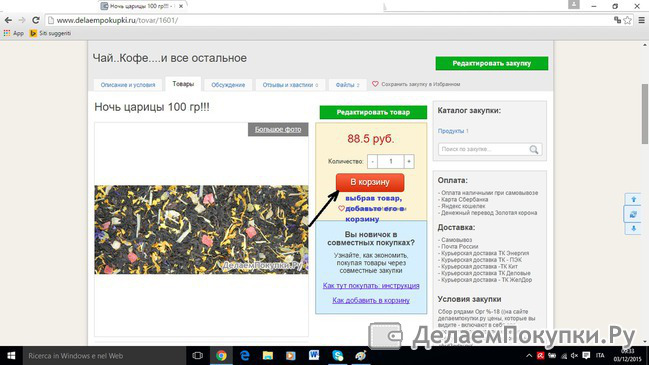Show hidden system tray icons chevron
The height and width of the screenshot is (365, 649).
coord(529,356)
